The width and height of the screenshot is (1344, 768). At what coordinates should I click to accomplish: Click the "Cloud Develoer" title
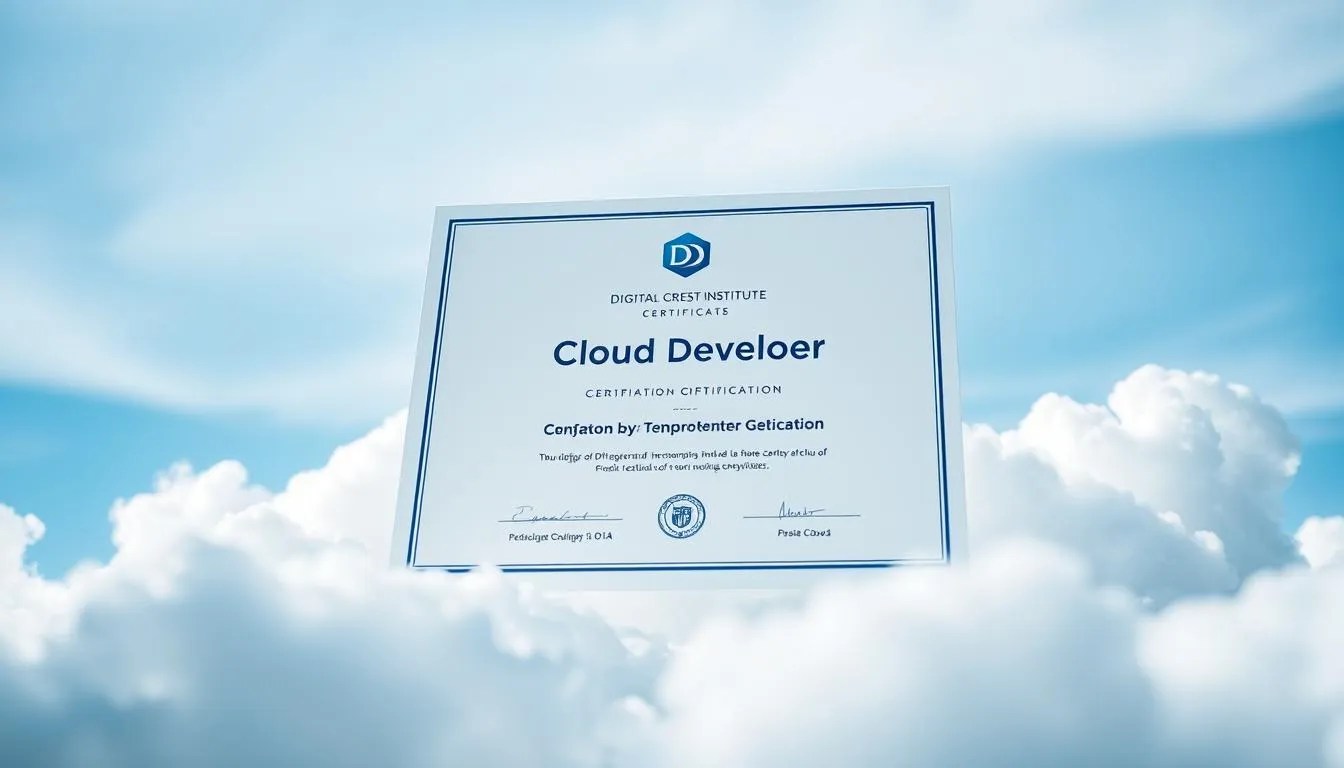[x=688, y=350]
